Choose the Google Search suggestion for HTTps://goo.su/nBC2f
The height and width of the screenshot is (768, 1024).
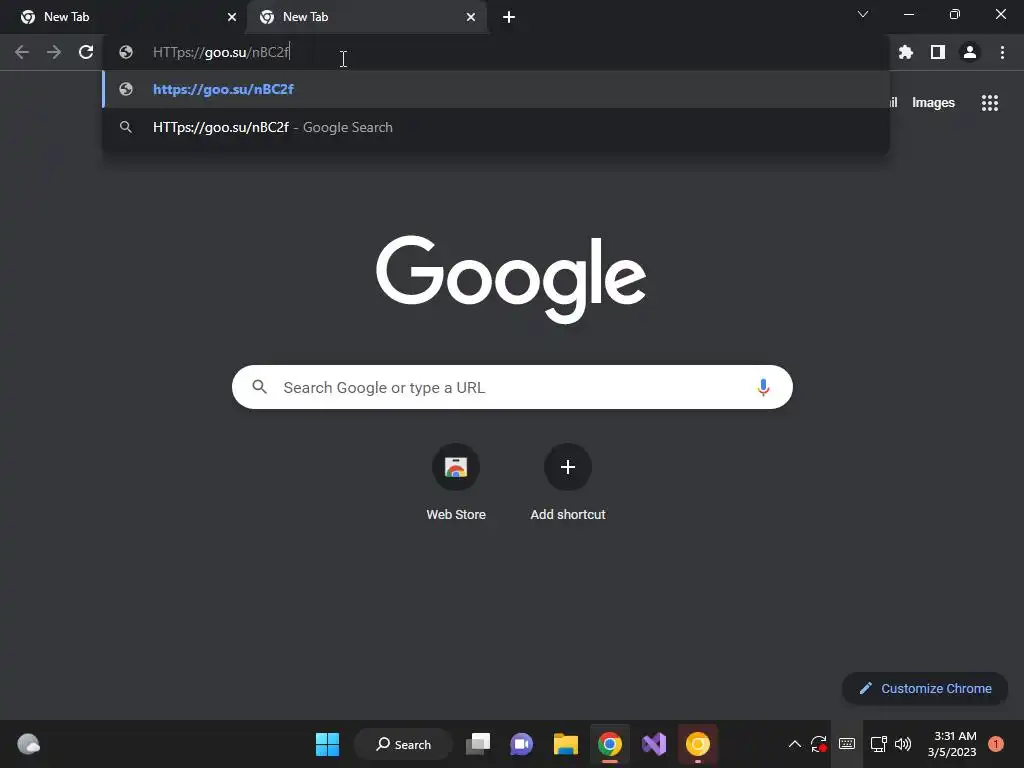pos(496,127)
